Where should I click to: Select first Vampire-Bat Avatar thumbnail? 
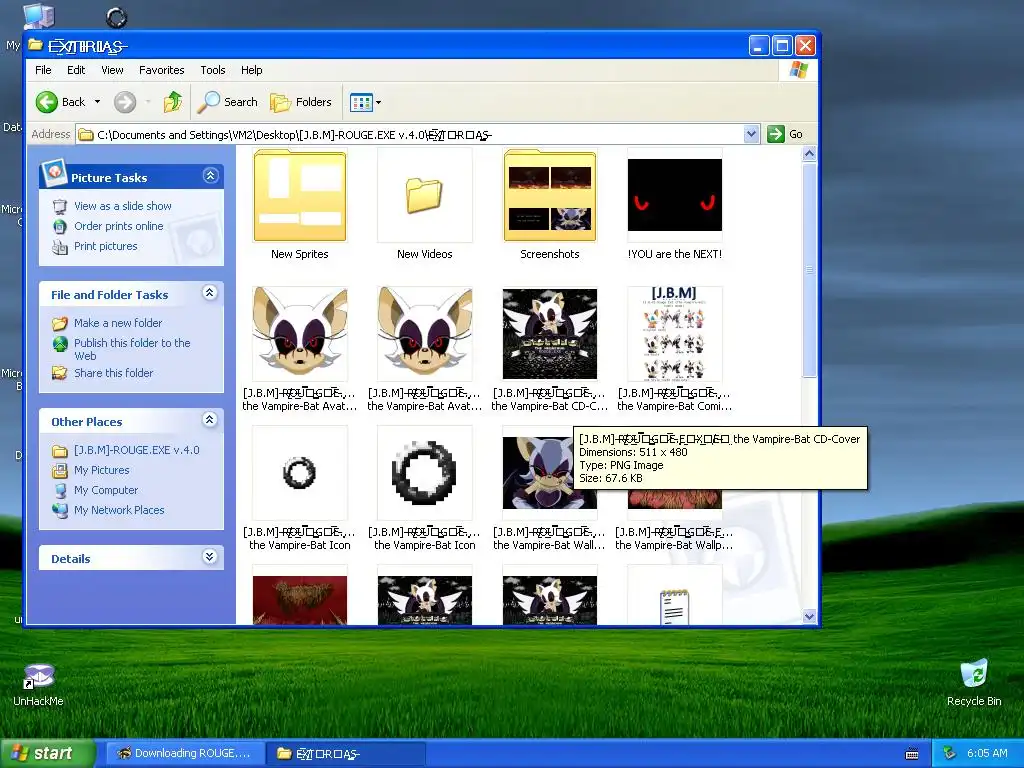coord(300,334)
